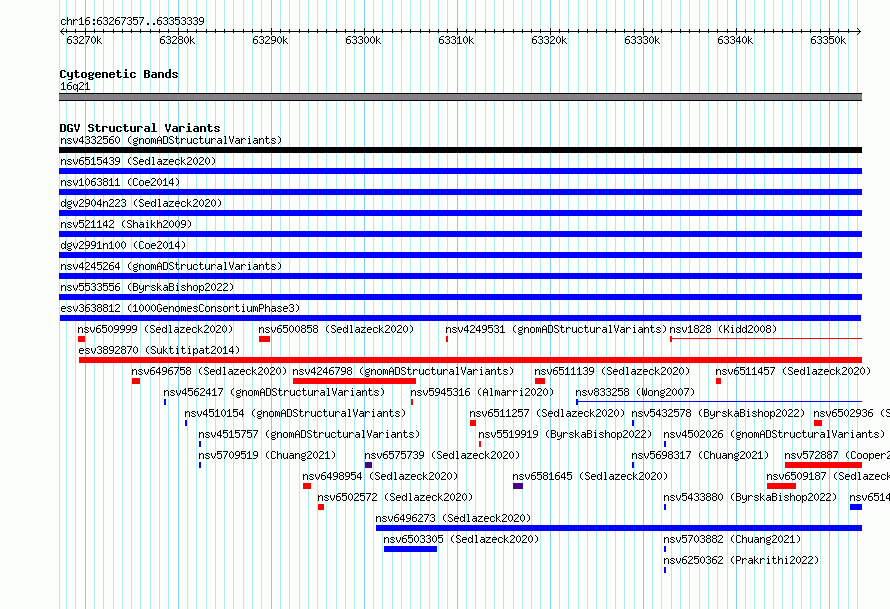Click the red nsv6509187 variant bar
Screen dimensions: 890x609
[782, 486]
